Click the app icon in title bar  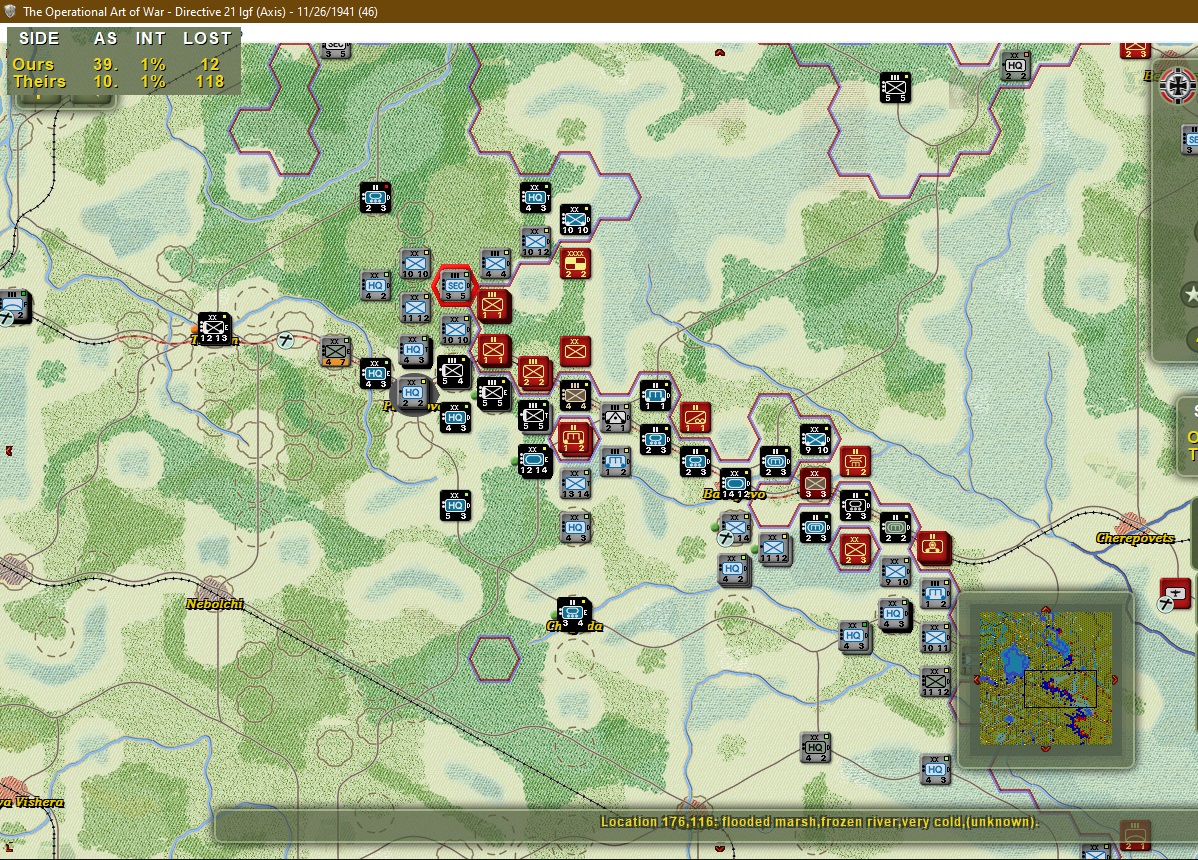tap(10, 11)
